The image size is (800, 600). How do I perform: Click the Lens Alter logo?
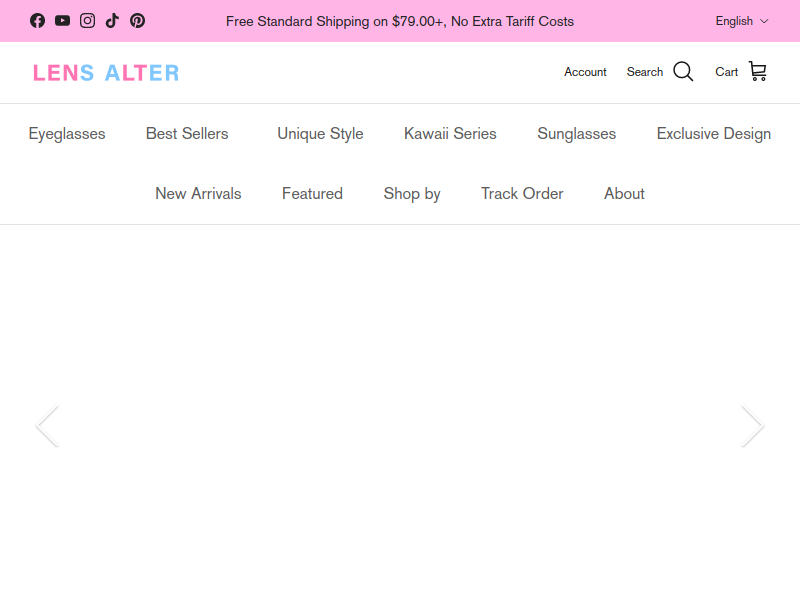click(x=106, y=73)
